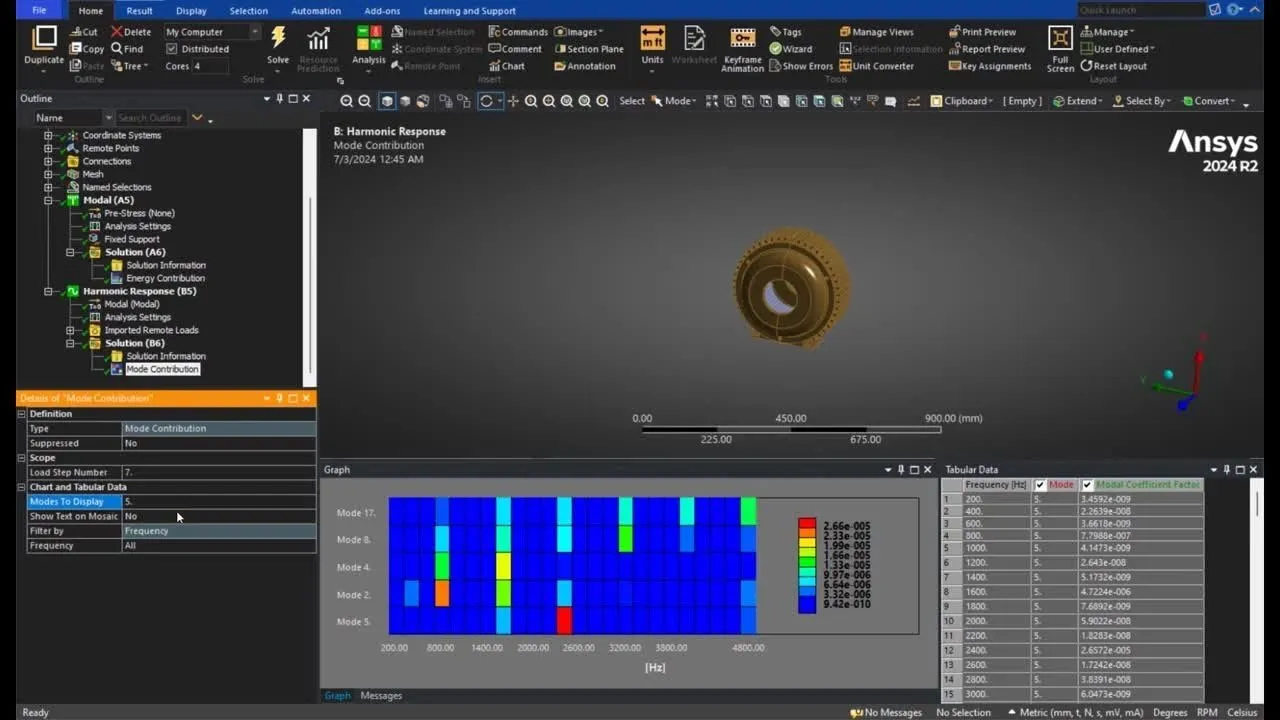Select Energy Contribution in the tree
Image resolution: width=1280 pixels, height=720 pixels.
tap(165, 278)
